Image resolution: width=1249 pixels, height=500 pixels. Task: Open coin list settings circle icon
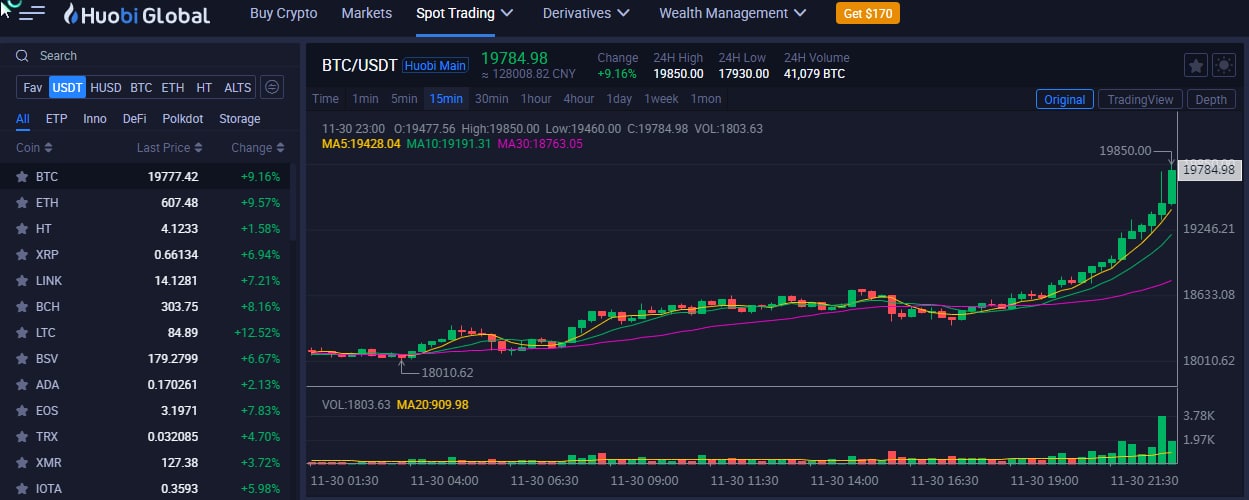(x=272, y=87)
